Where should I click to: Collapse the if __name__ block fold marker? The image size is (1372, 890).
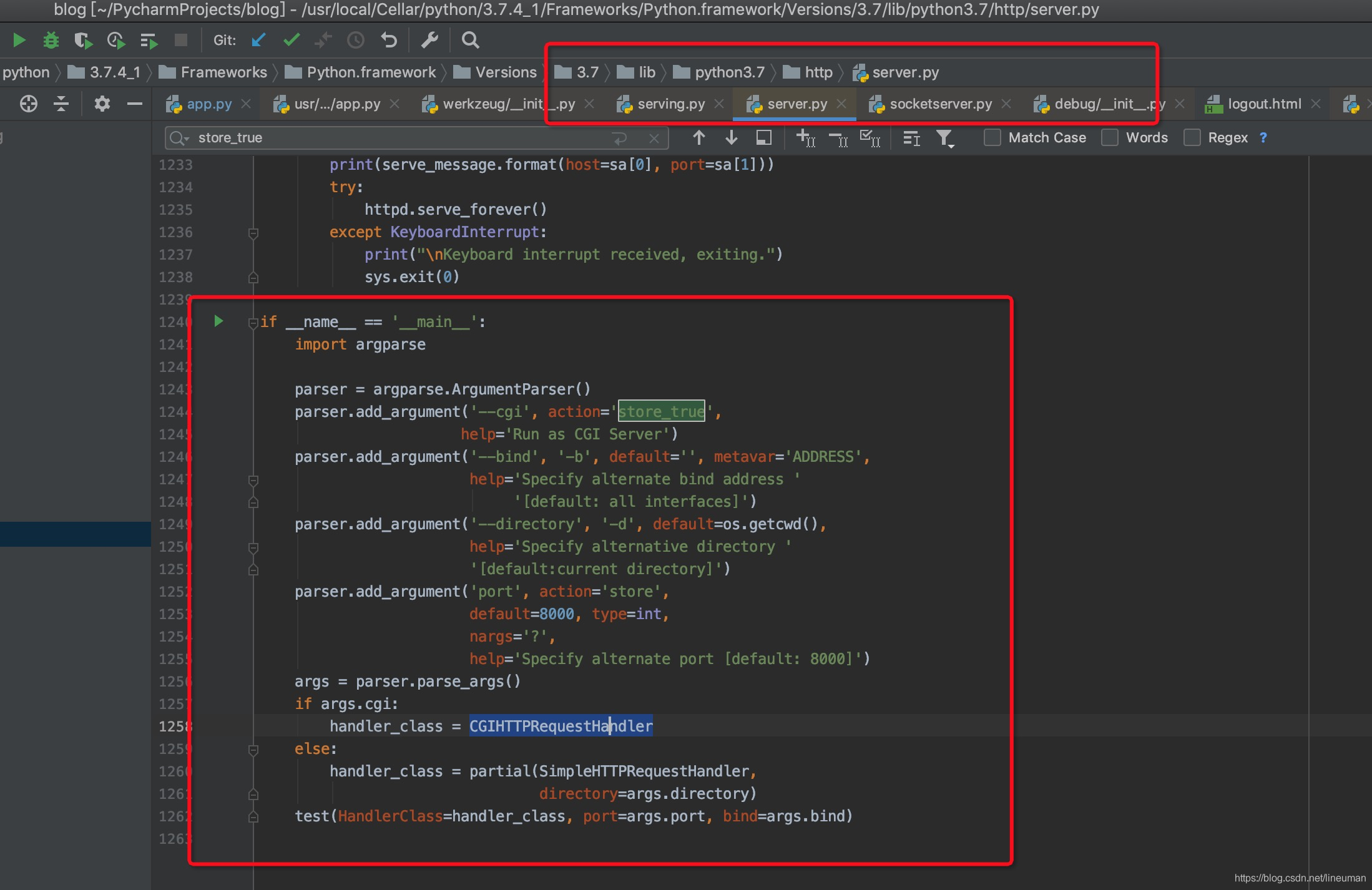pos(253,323)
